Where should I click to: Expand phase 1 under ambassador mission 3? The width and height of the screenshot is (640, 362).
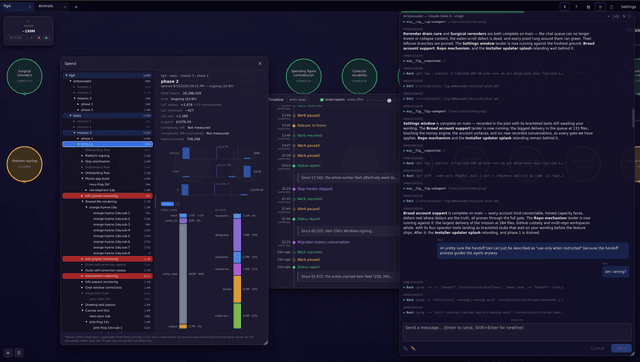click(x=78, y=104)
